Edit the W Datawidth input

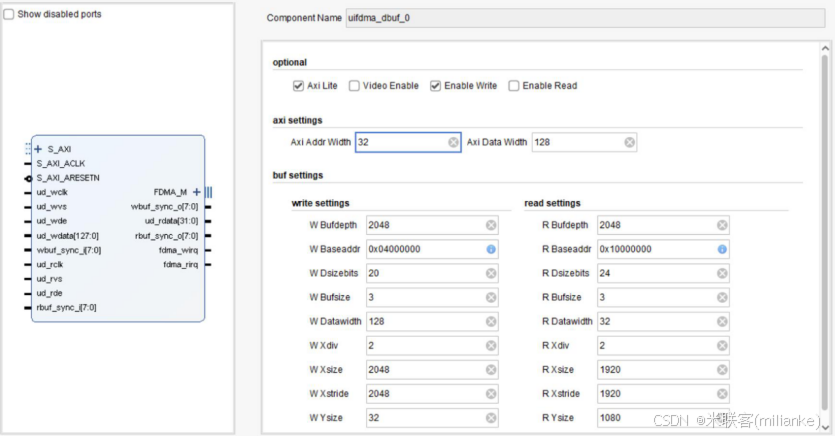[x=432, y=322]
